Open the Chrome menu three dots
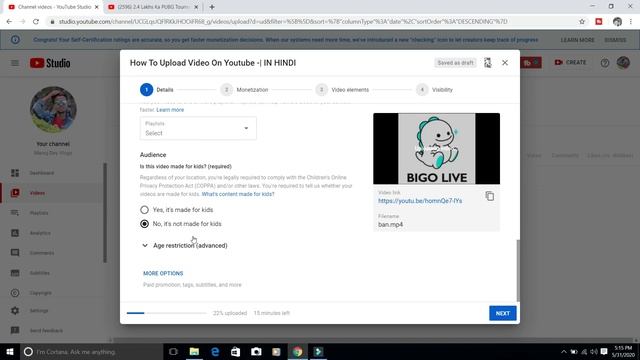Screen dimensions: 640x360 [631, 22]
